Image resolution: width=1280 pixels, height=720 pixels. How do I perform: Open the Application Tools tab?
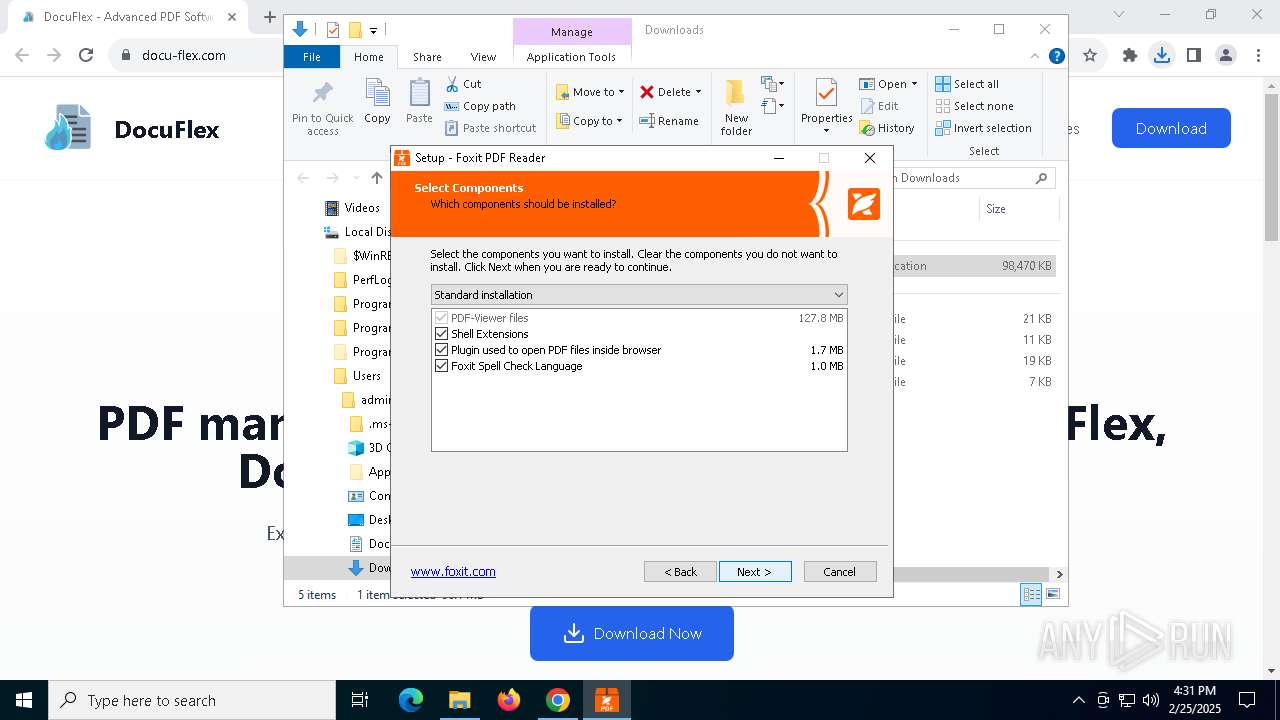tap(571, 57)
